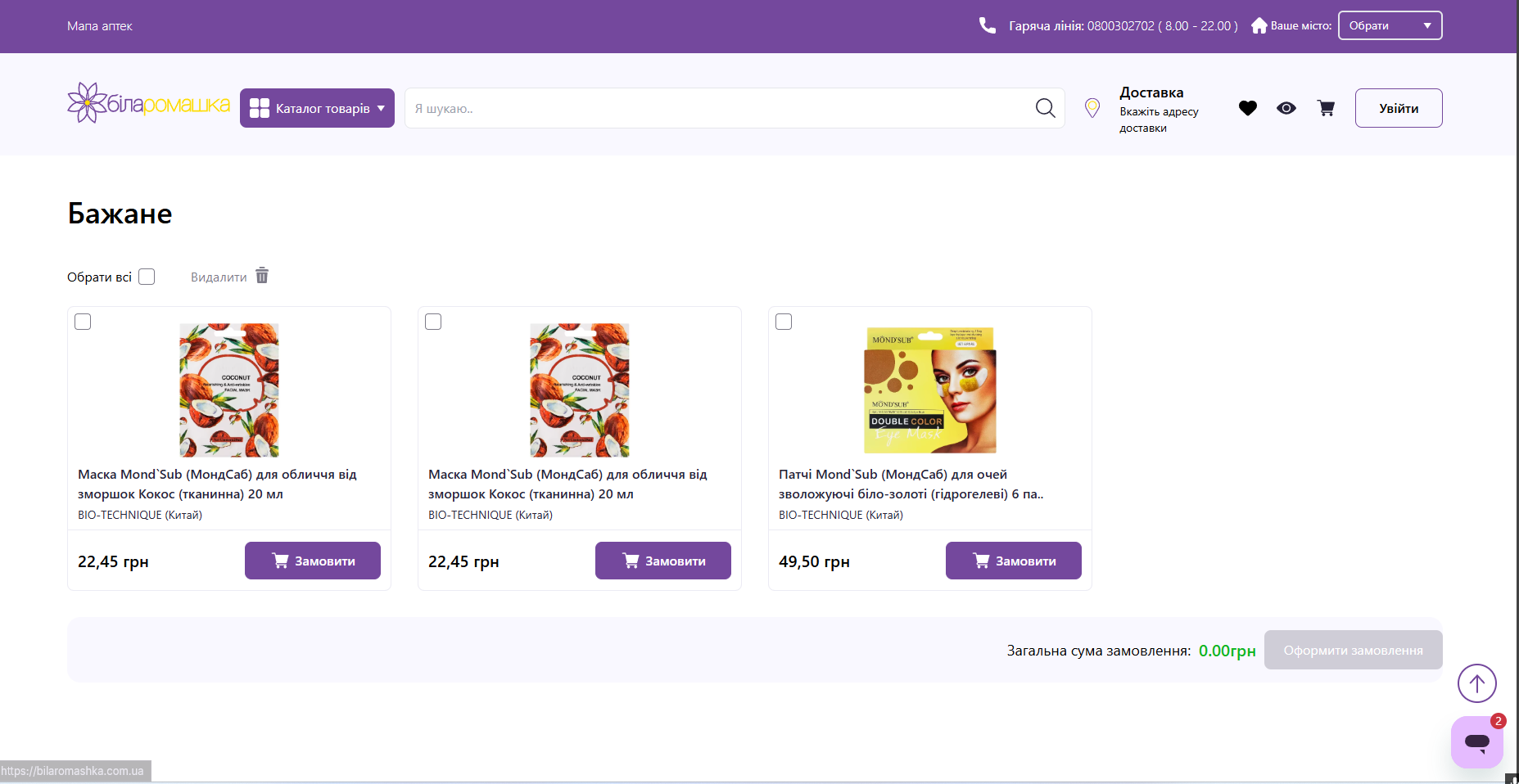Open the wishlist heart icon
The image size is (1519, 784).
pyautogui.click(x=1248, y=108)
